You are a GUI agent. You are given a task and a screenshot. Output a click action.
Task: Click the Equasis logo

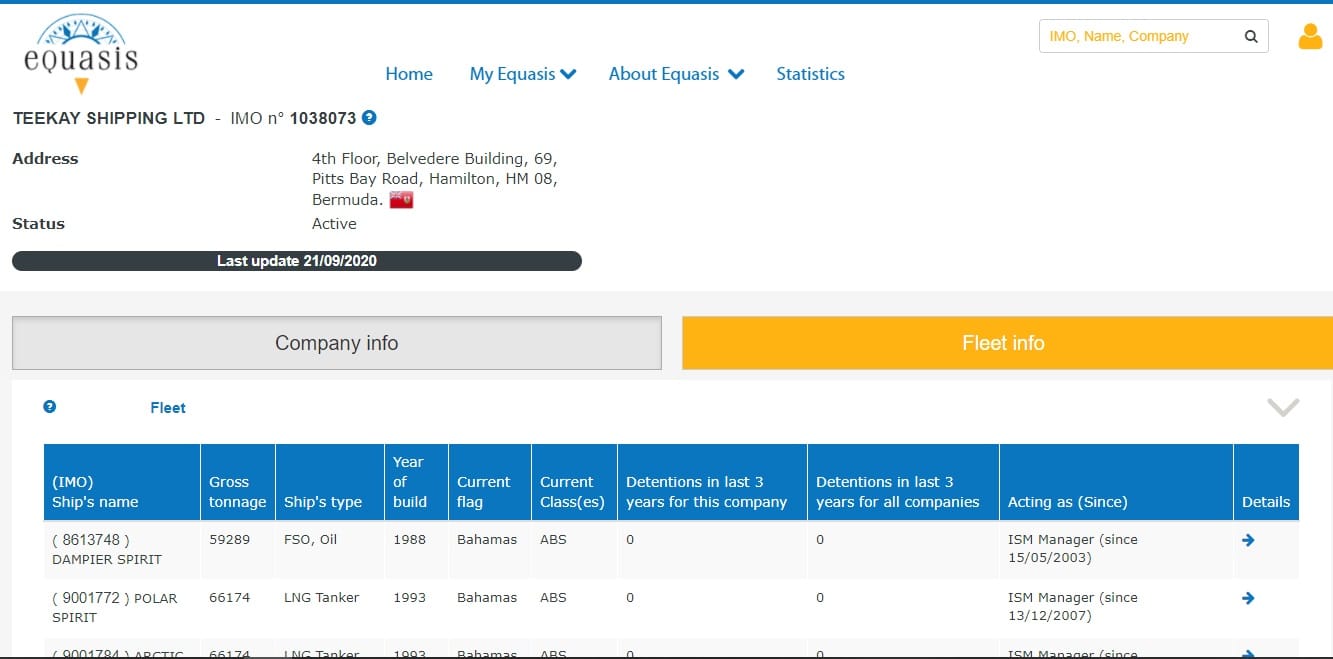pos(80,55)
